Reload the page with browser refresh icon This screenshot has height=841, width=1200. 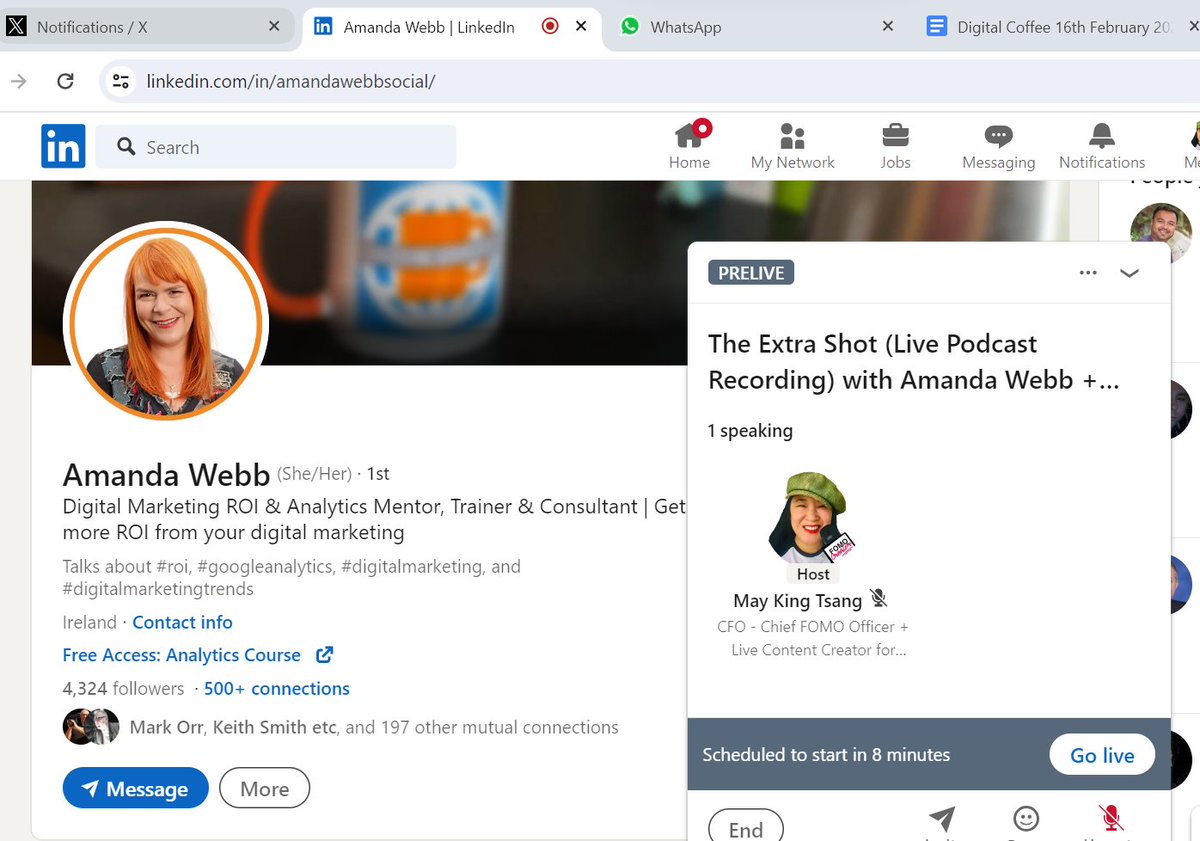point(66,81)
